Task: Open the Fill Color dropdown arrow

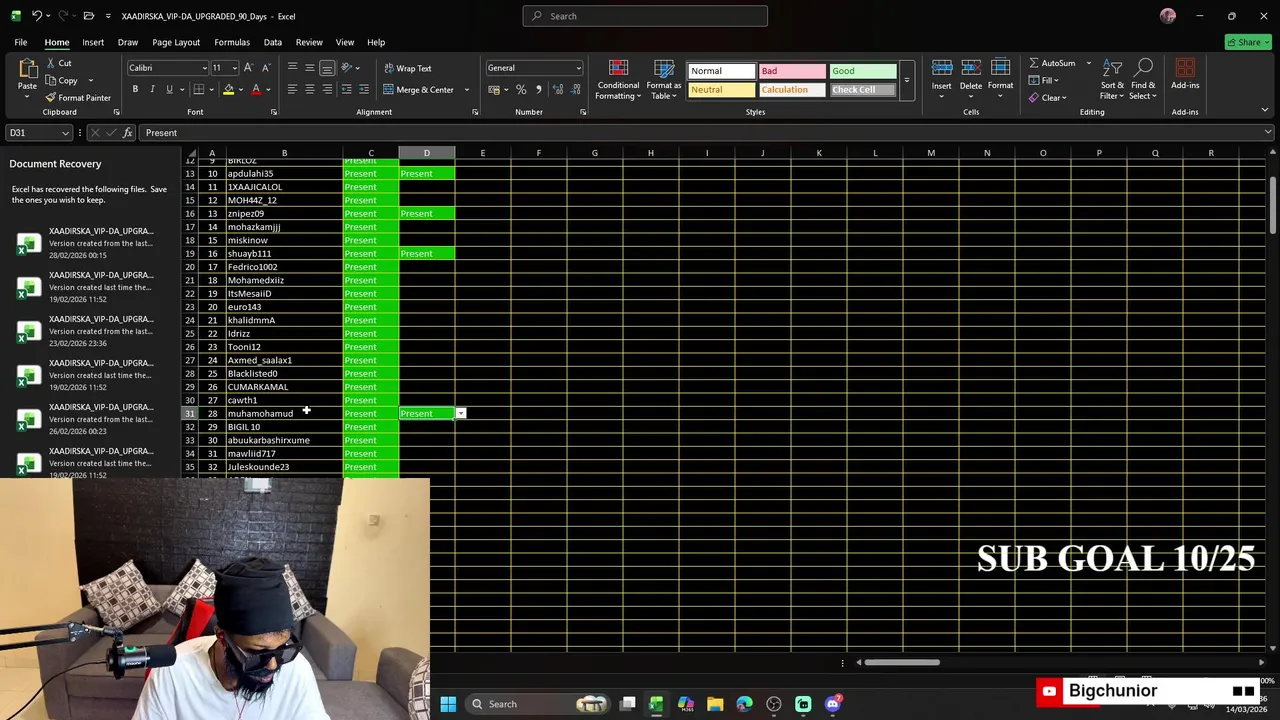Action: [x=240, y=90]
